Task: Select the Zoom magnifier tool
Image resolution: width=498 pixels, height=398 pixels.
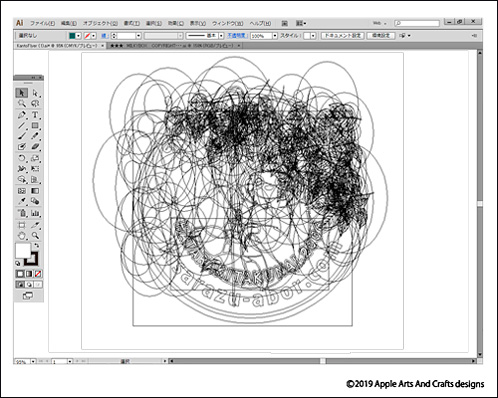Action: click(x=35, y=236)
